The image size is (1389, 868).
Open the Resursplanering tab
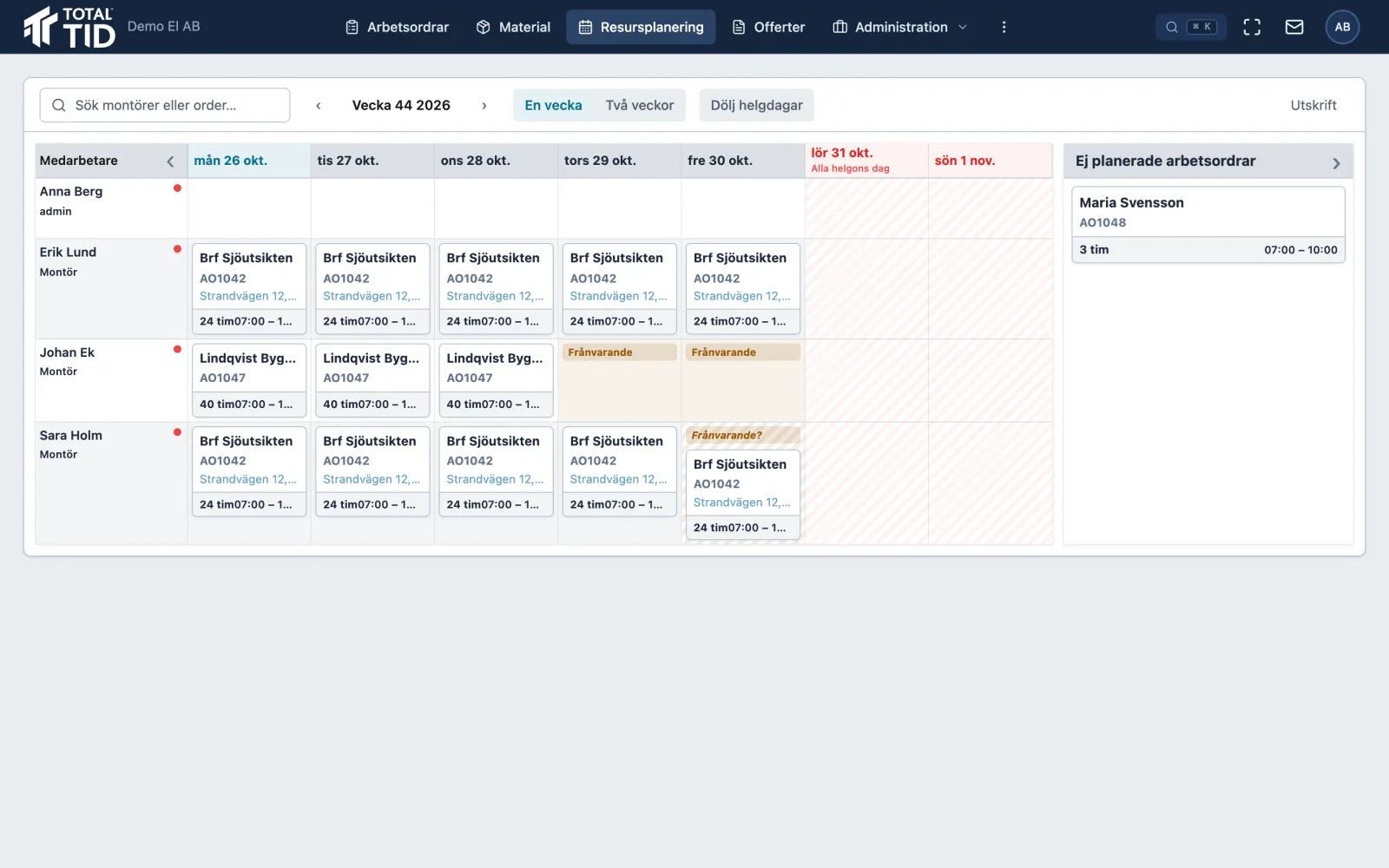tap(641, 27)
